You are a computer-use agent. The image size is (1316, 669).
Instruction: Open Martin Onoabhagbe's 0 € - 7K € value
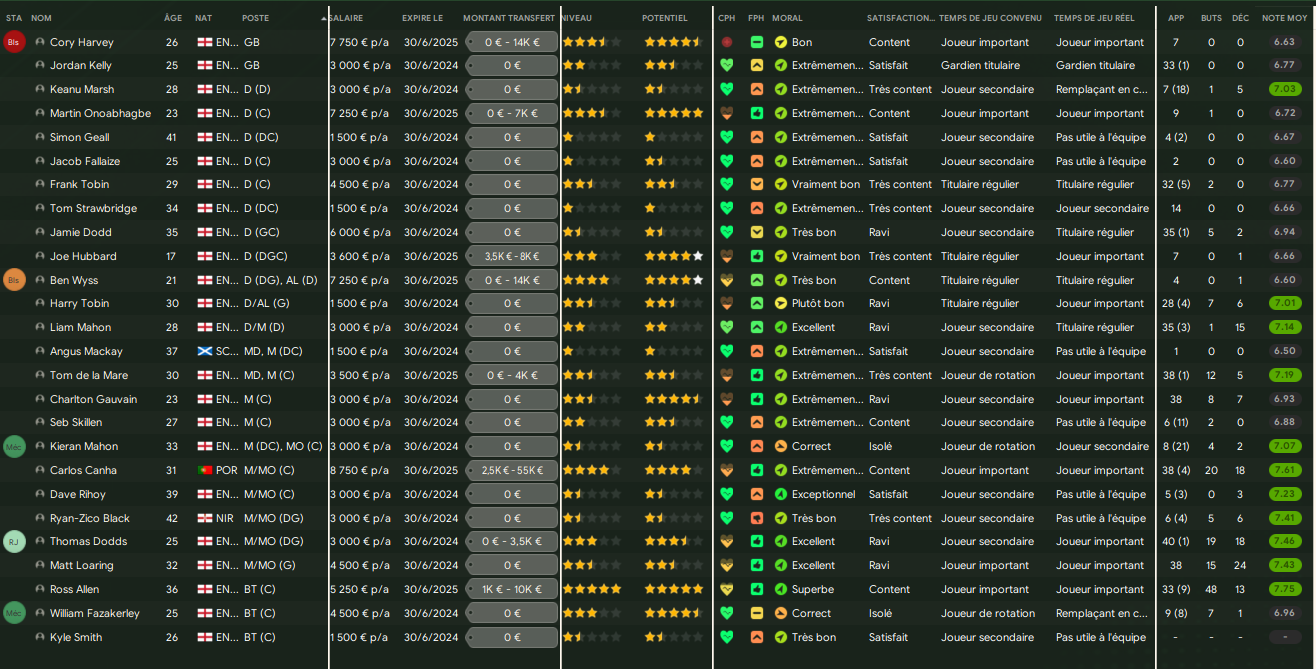tap(512, 113)
